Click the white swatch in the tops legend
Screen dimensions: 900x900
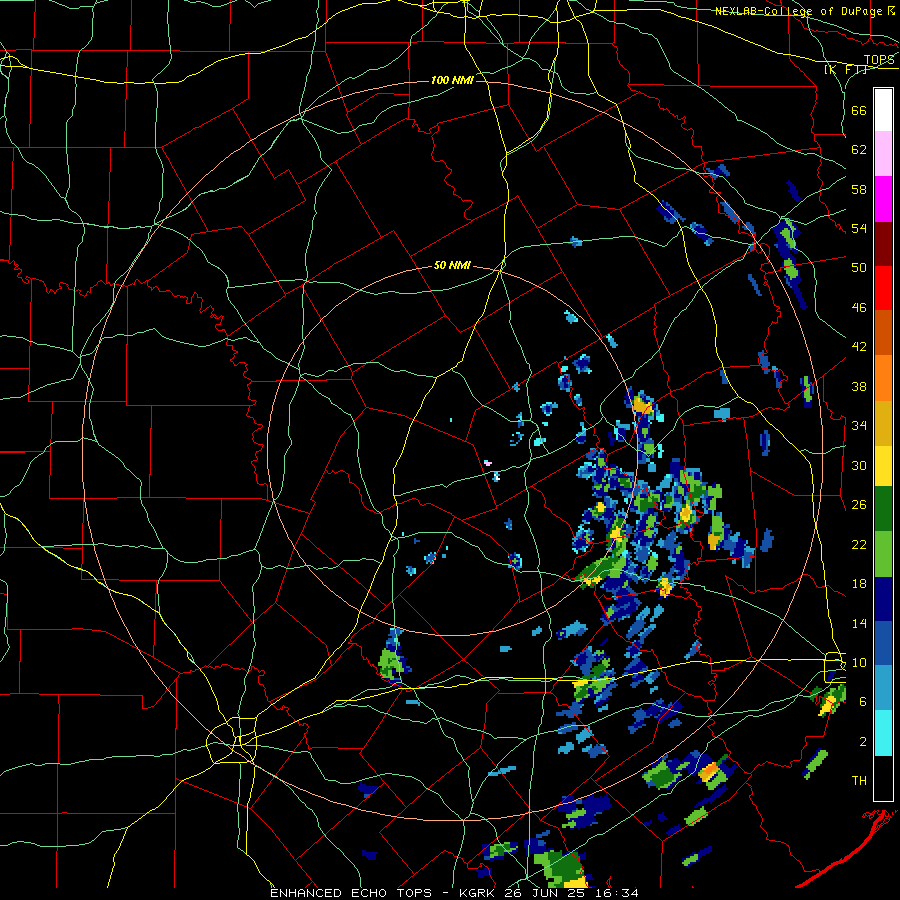pyautogui.click(x=883, y=110)
